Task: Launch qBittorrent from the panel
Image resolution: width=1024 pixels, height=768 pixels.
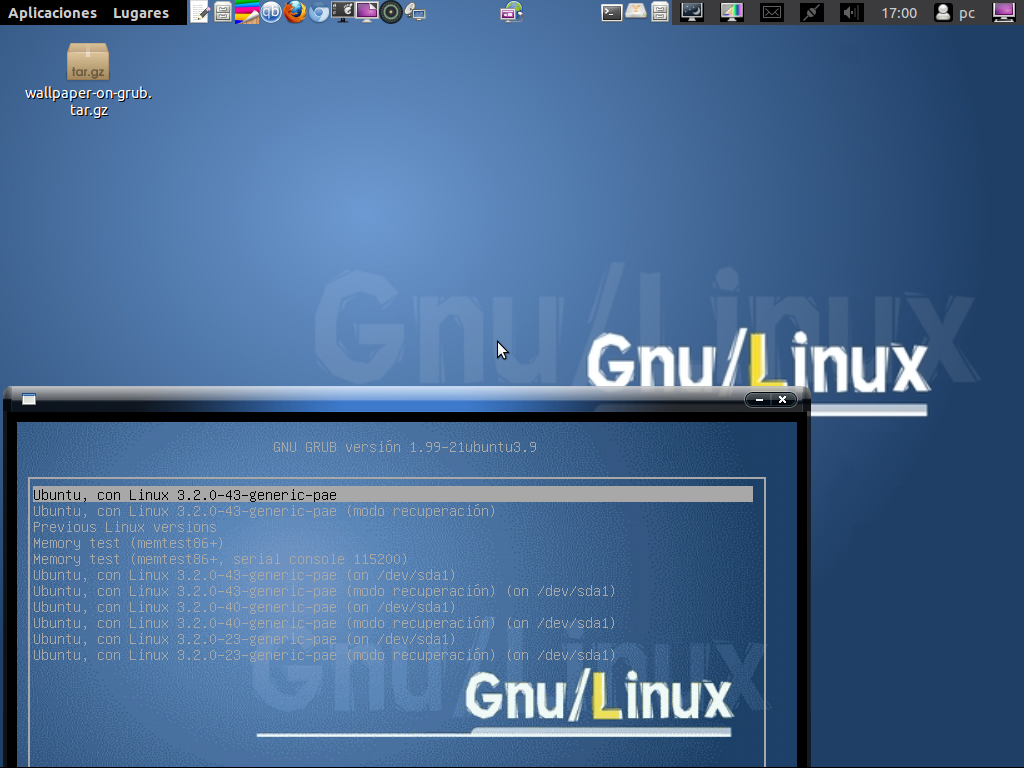Action: coord(271,12)
